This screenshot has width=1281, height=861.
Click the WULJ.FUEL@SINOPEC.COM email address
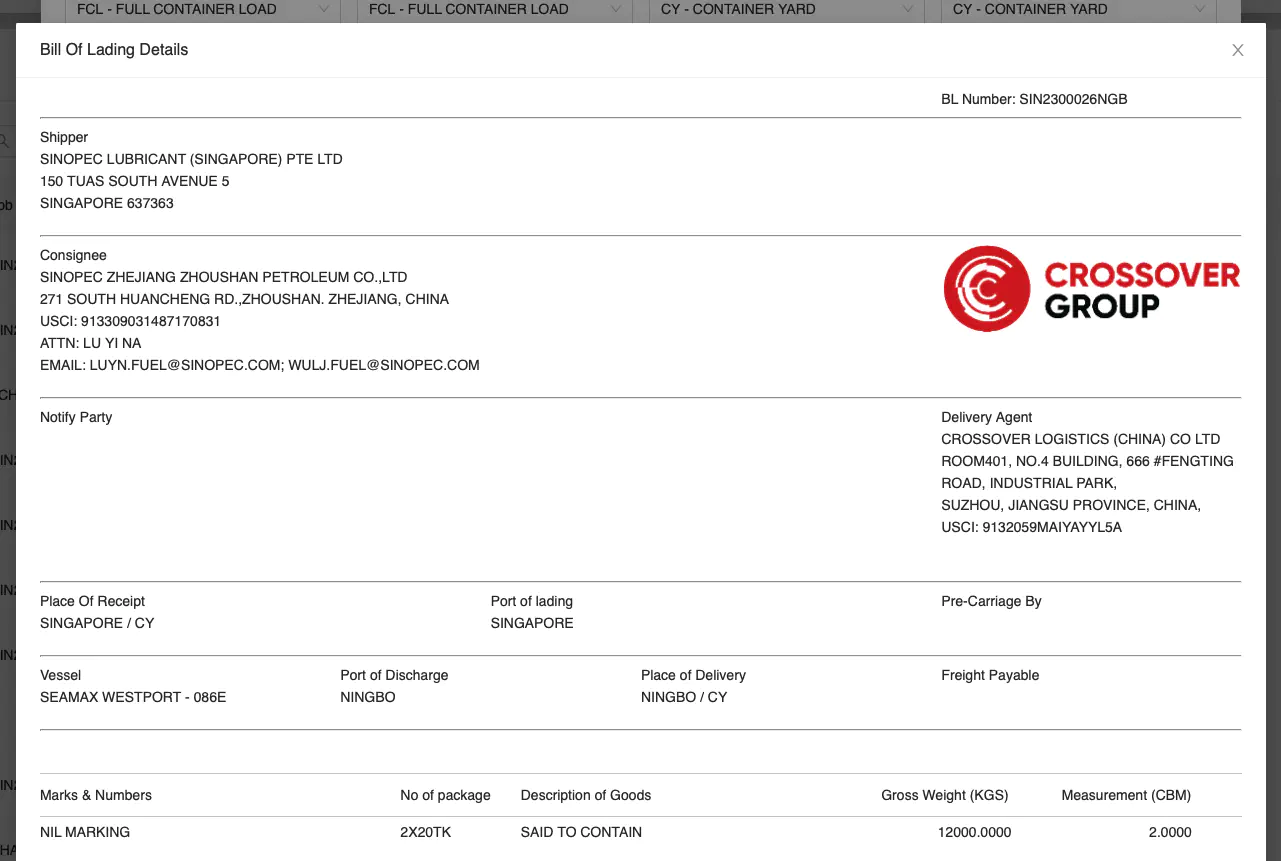(x=390, y=365)
